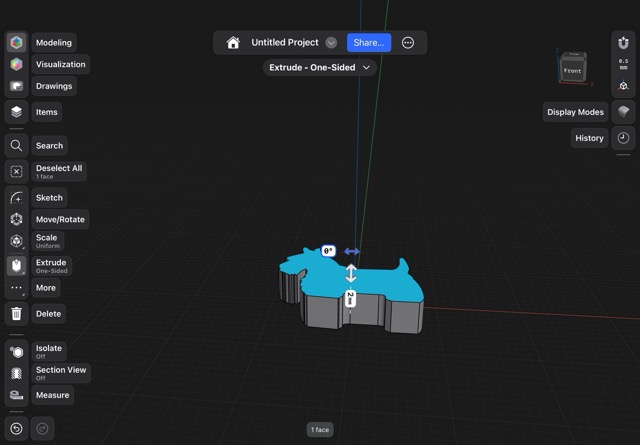Click the Deselect All icon
This screenshot has height=445, width=640.
click(x=16, y=171)
